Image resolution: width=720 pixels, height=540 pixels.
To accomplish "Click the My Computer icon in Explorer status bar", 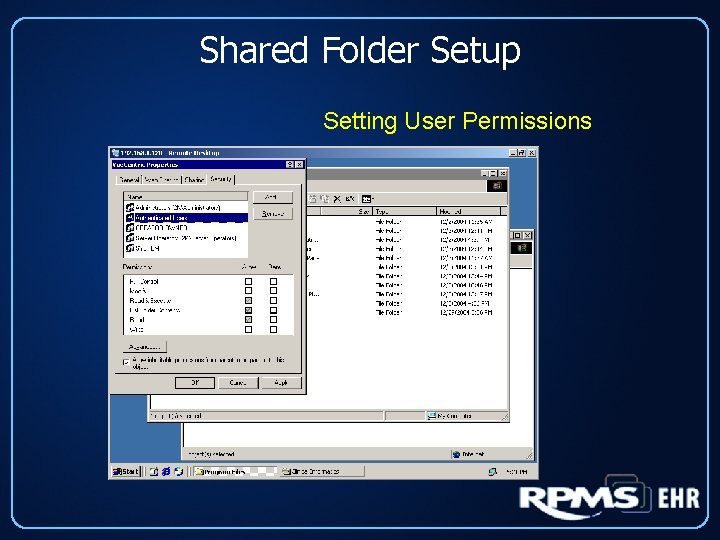I will [432, 416].
